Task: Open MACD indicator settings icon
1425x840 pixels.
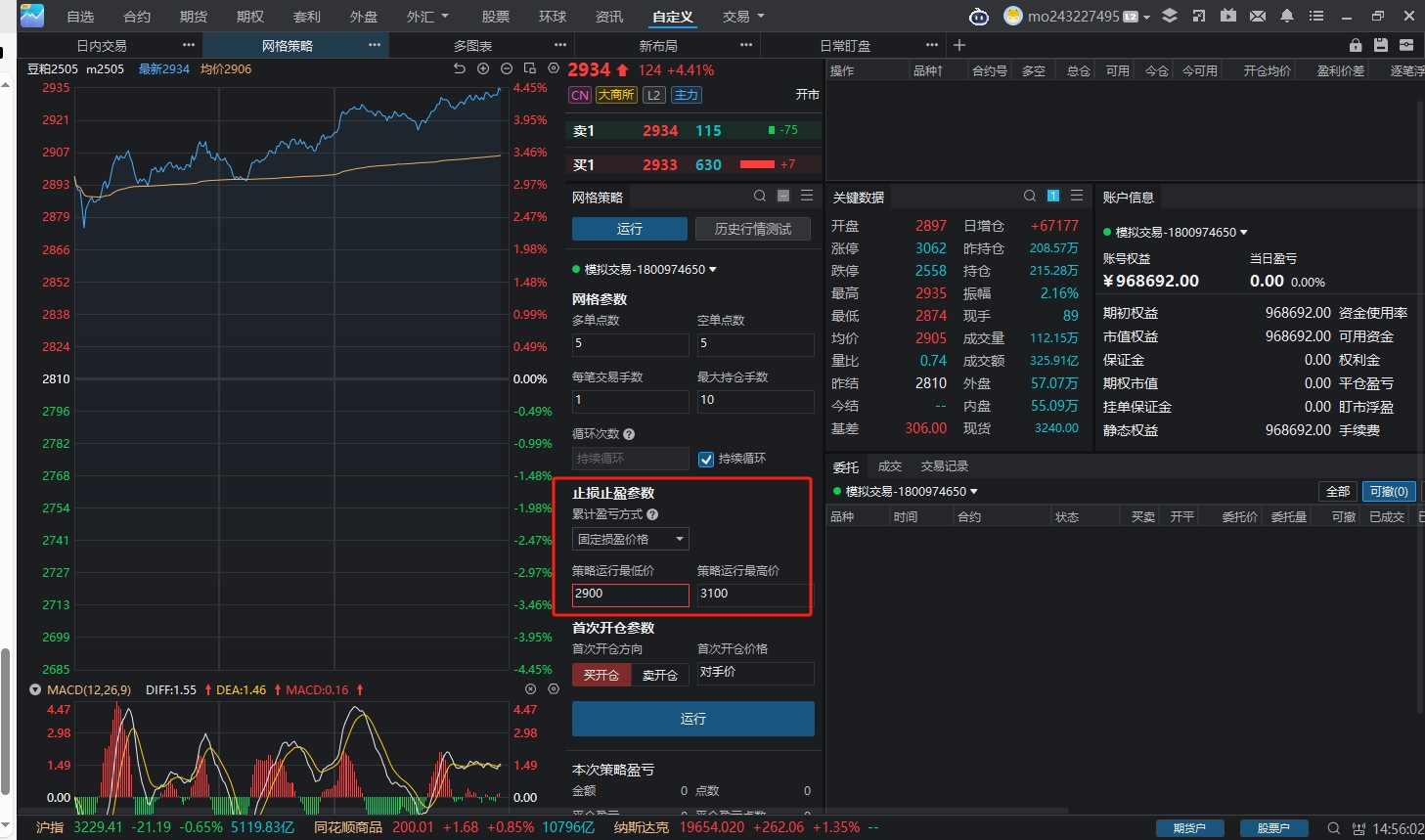Action: (554, 689)
